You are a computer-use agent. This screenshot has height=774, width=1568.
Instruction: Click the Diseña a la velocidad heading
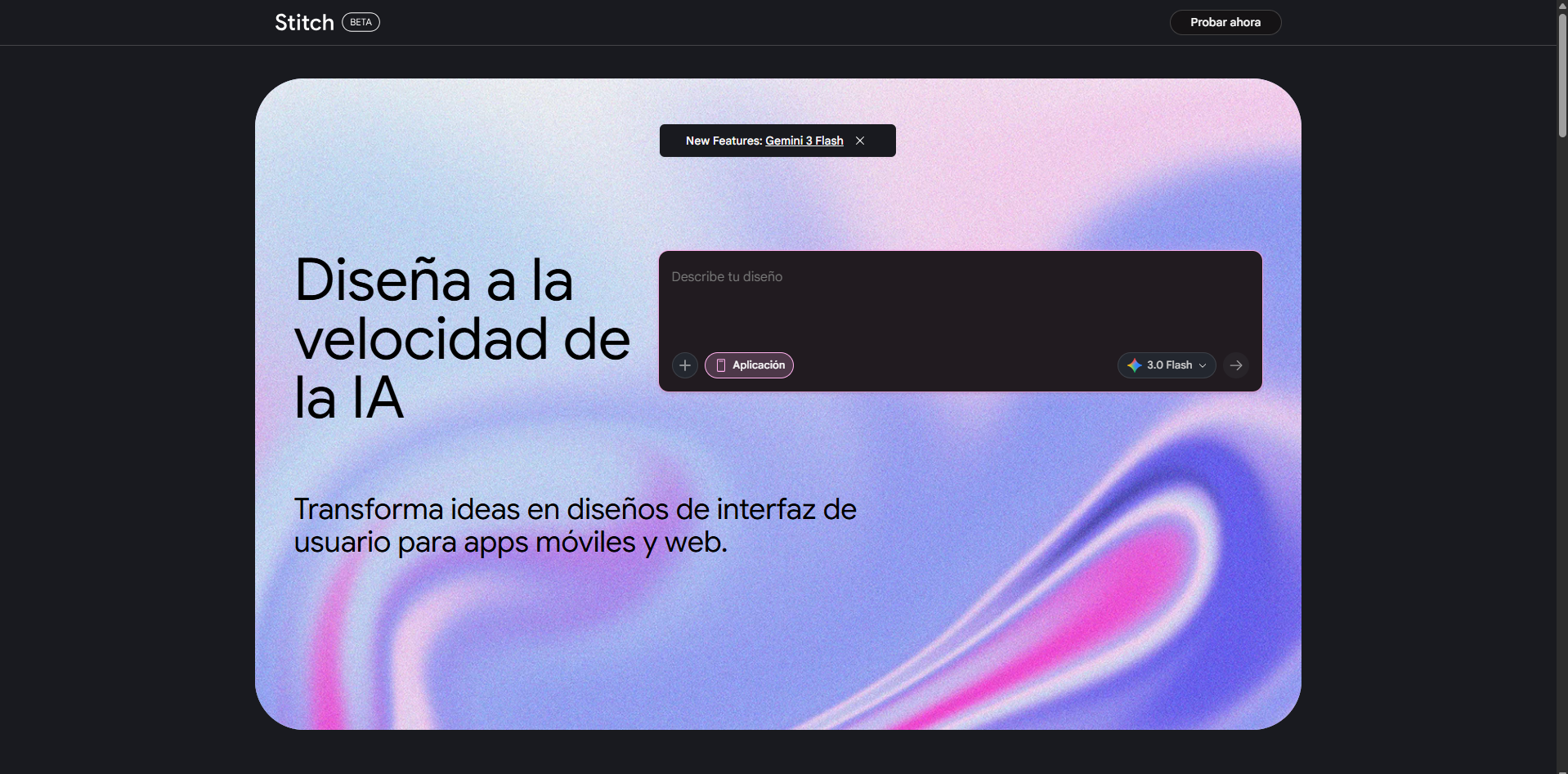coord(462,338)
